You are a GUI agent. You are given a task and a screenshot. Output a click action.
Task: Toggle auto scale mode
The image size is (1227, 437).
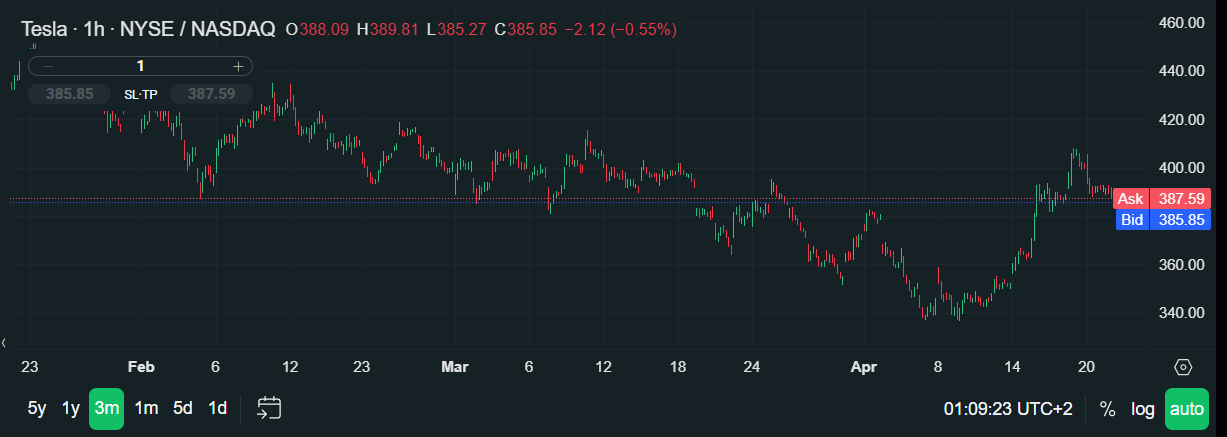coord(1187,409)
